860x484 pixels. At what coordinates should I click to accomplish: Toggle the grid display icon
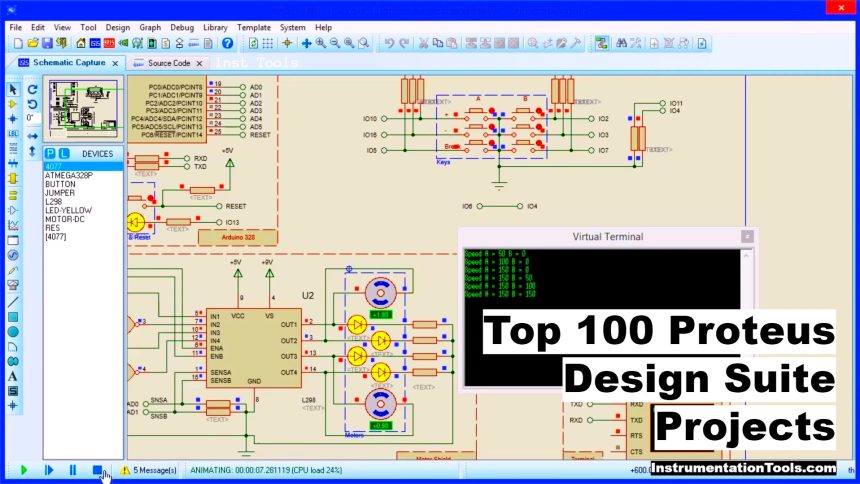pyautogui.click(x=268, y=43)
